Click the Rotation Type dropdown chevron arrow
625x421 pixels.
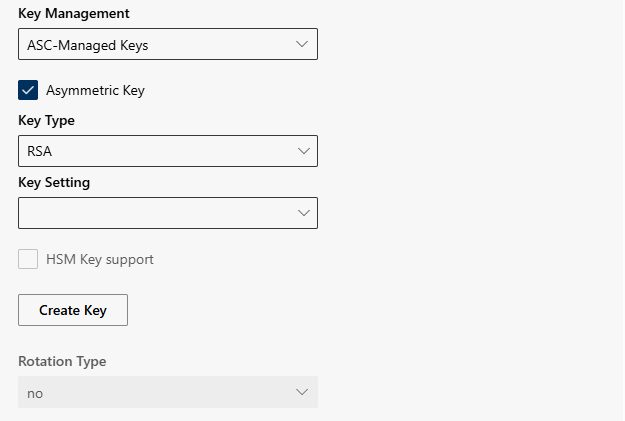(x=302, y=392)
